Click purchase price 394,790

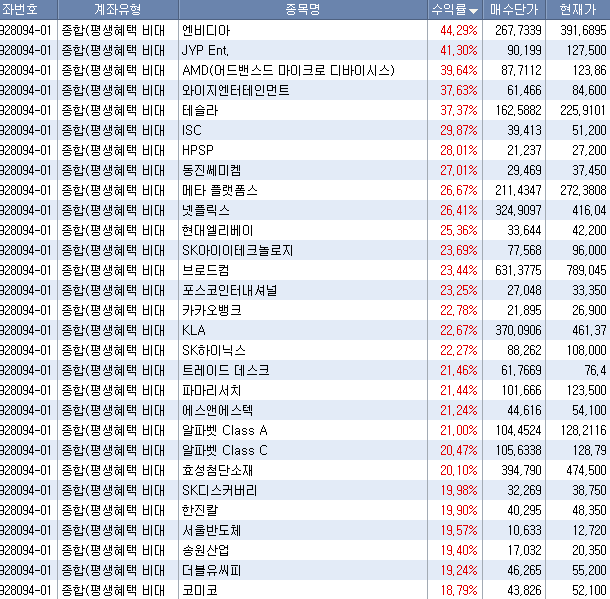[x=521, y=471]
